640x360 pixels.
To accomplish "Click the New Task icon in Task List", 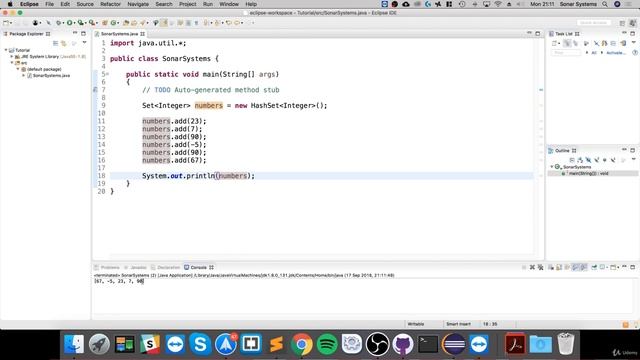I will 554,43.
